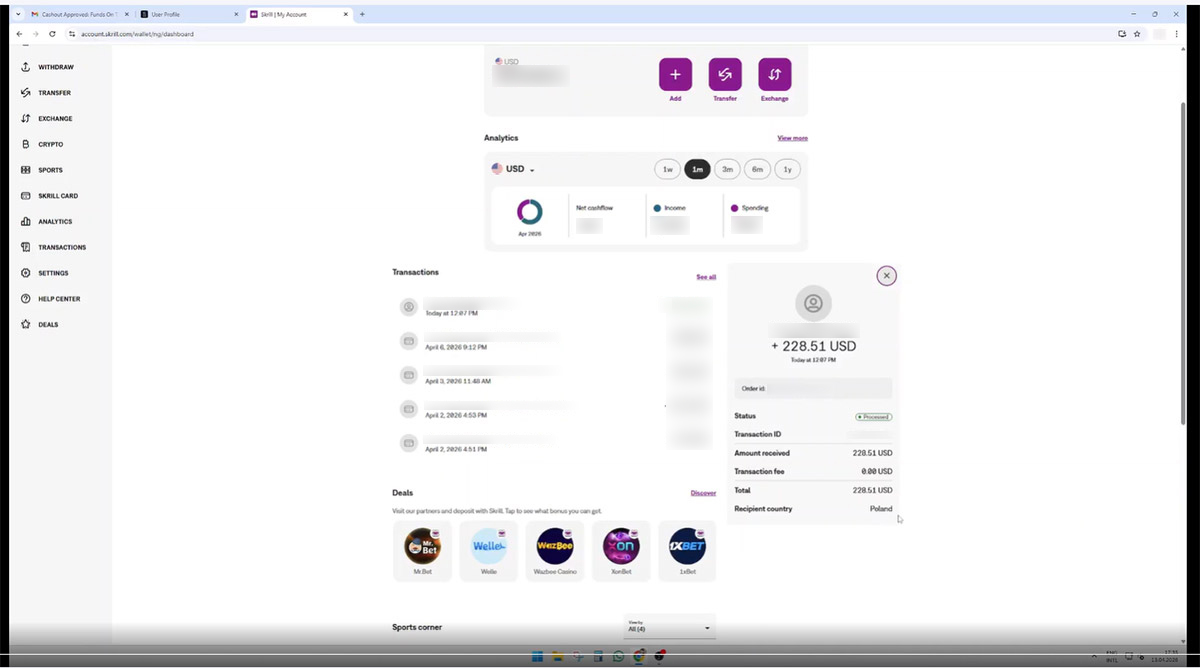Expand the USD currency dropdown in Analytics
Screen dimensions: 1200x668
point(513,169)
